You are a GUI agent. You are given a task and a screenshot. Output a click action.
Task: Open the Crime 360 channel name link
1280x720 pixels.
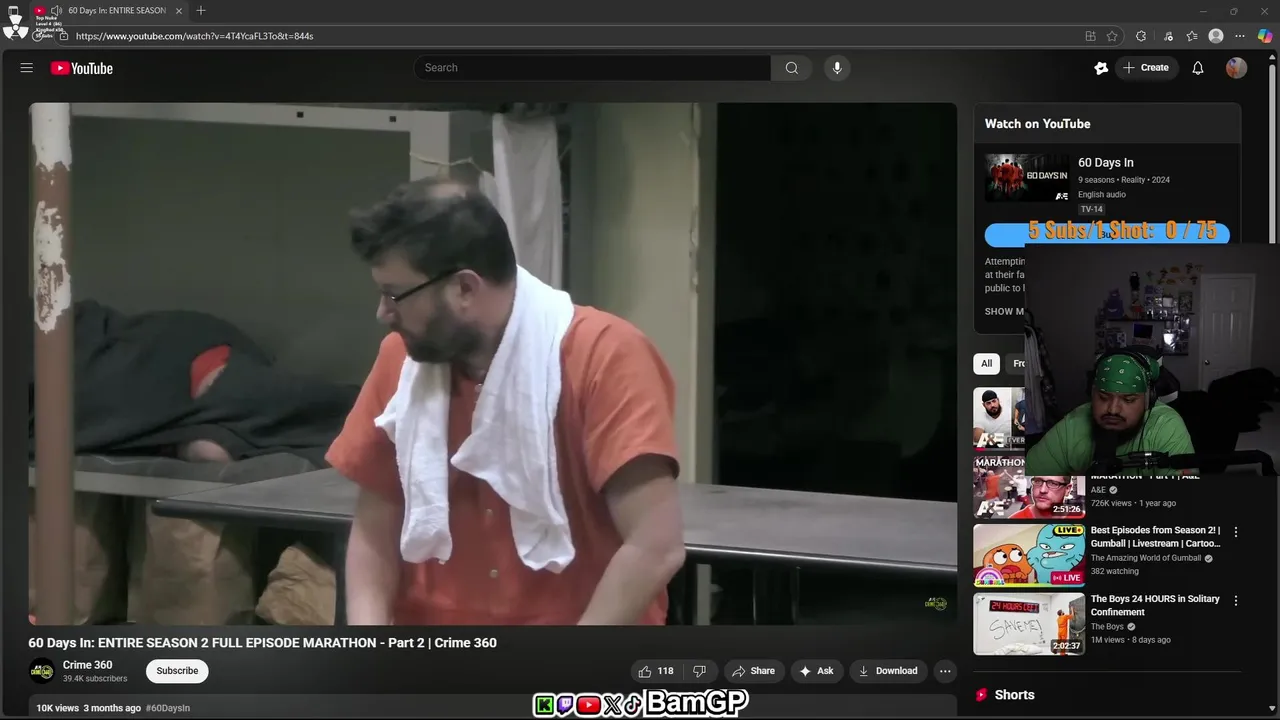coord(88,665)
